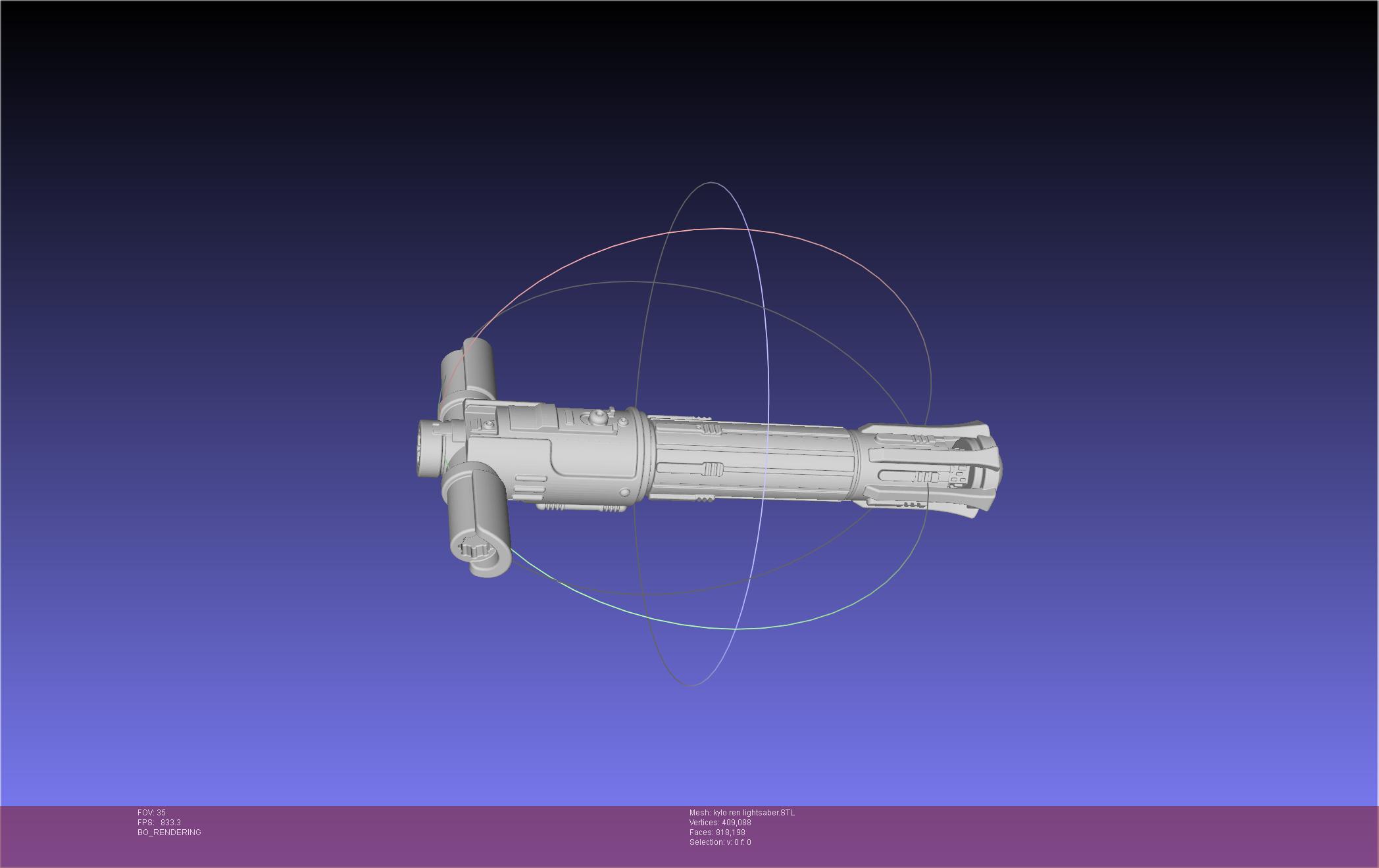Viewport: 1379px width, 868px height.
Task: Click the lightsaber 3D mesh in the viewport
Action: tap(711, 458)
